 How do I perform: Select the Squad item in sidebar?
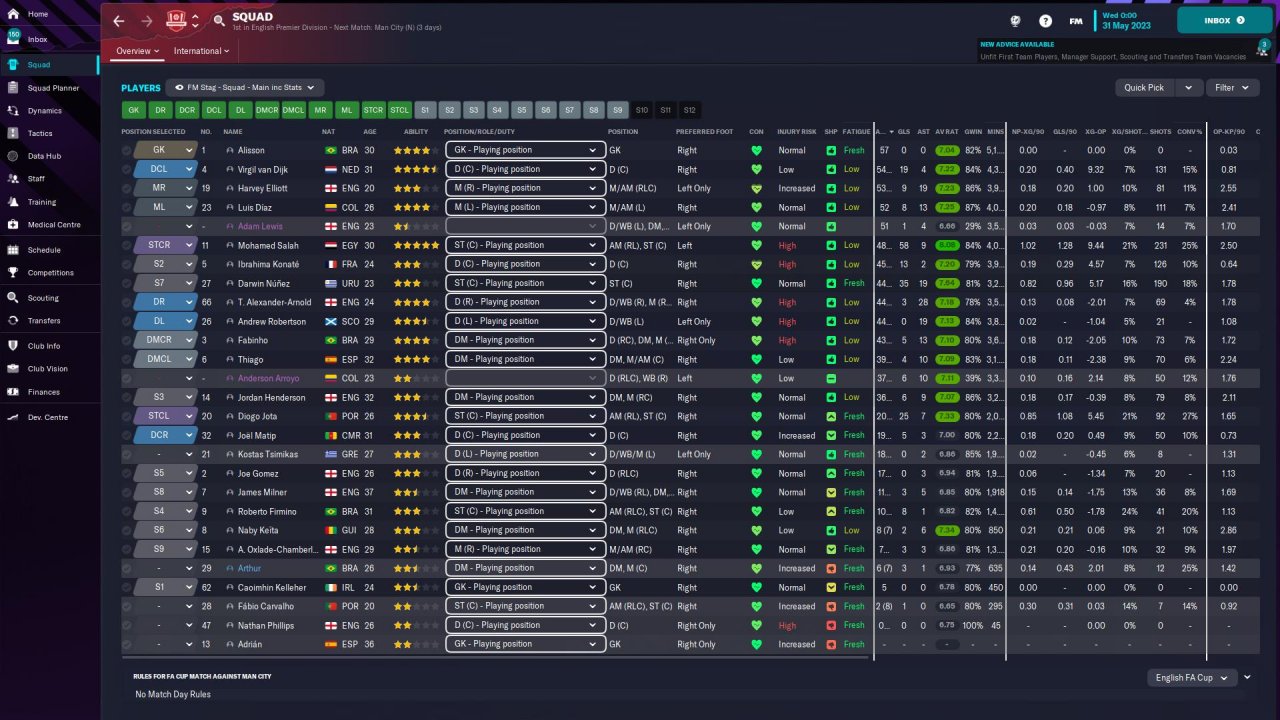(x=49, y=65)
